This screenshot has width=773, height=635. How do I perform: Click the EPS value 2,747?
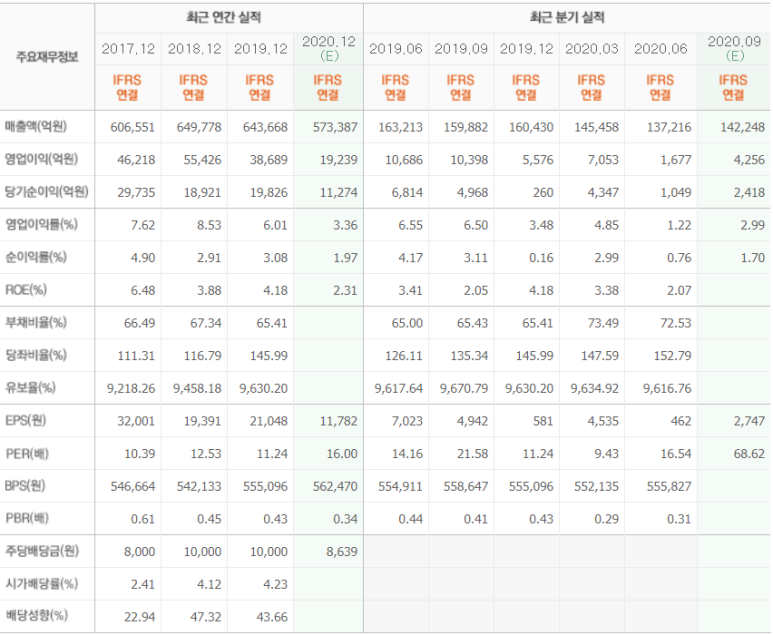click(x=749, y=421)
